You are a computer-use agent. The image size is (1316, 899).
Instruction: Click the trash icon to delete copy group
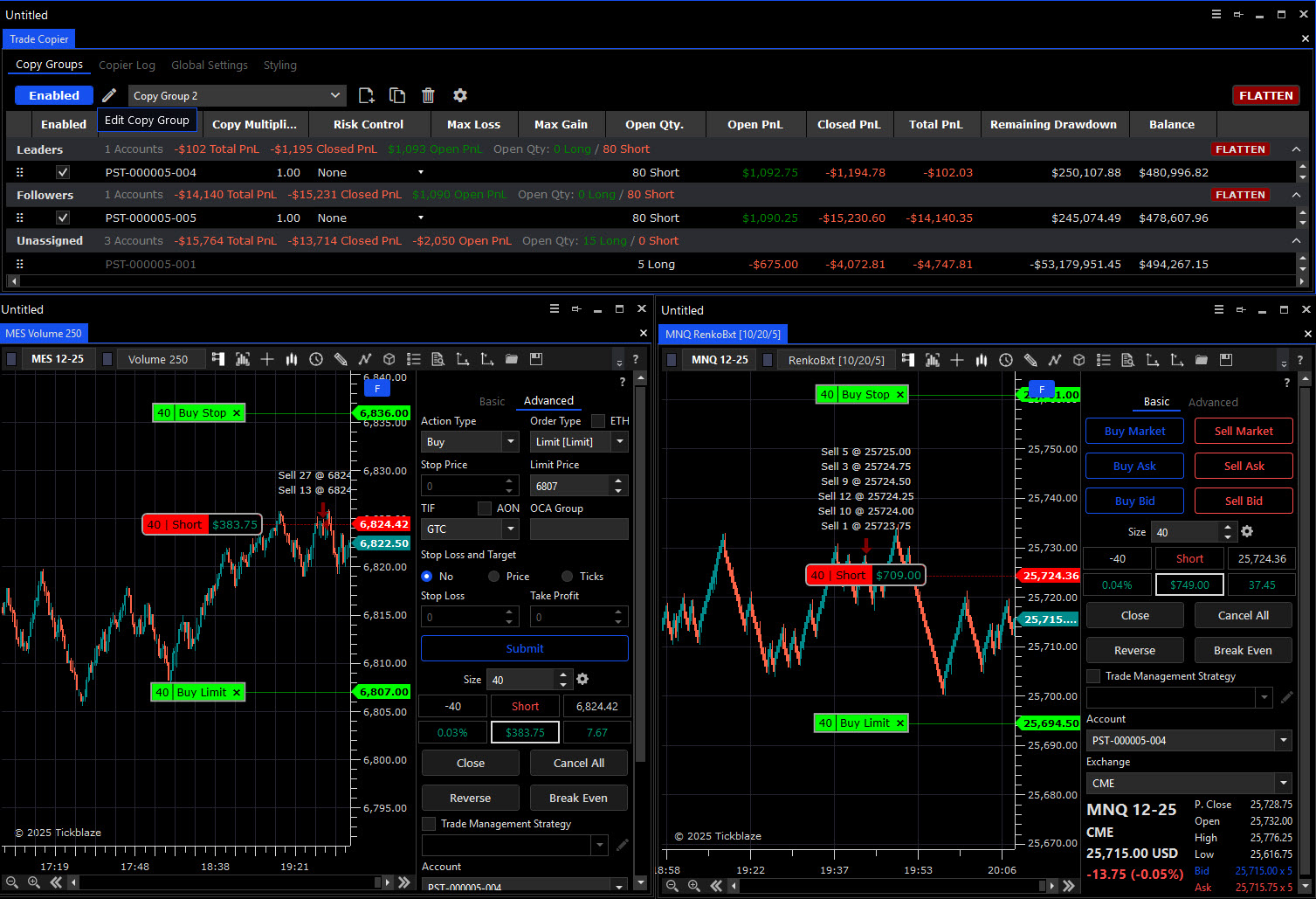(x=428, y=95)
